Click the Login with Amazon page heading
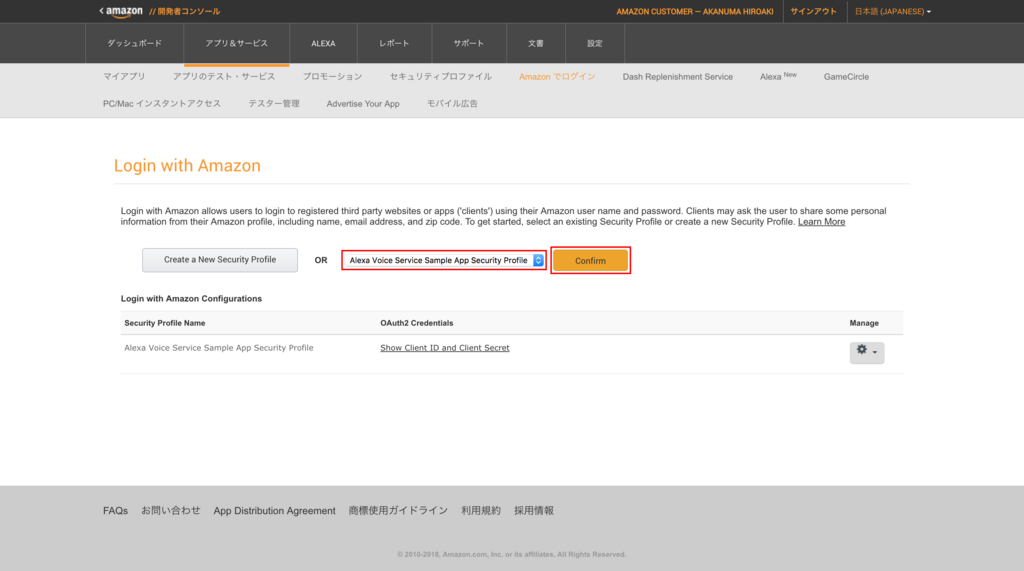 (187, 165)
